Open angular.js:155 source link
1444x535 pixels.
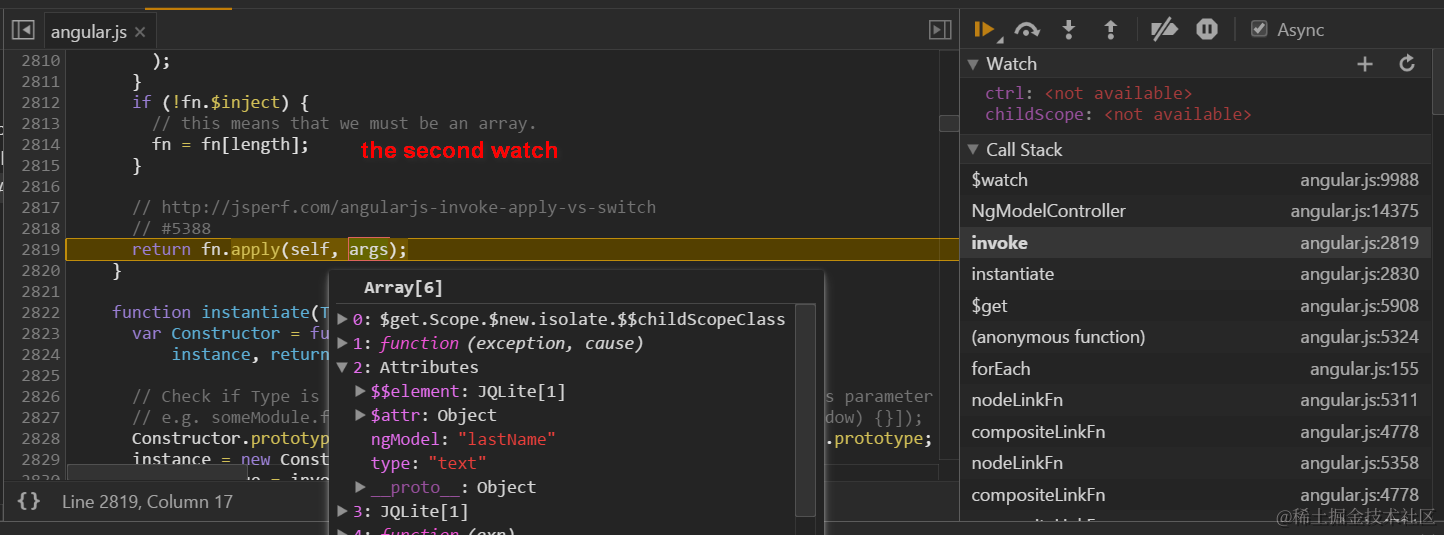click(1364, 369)
